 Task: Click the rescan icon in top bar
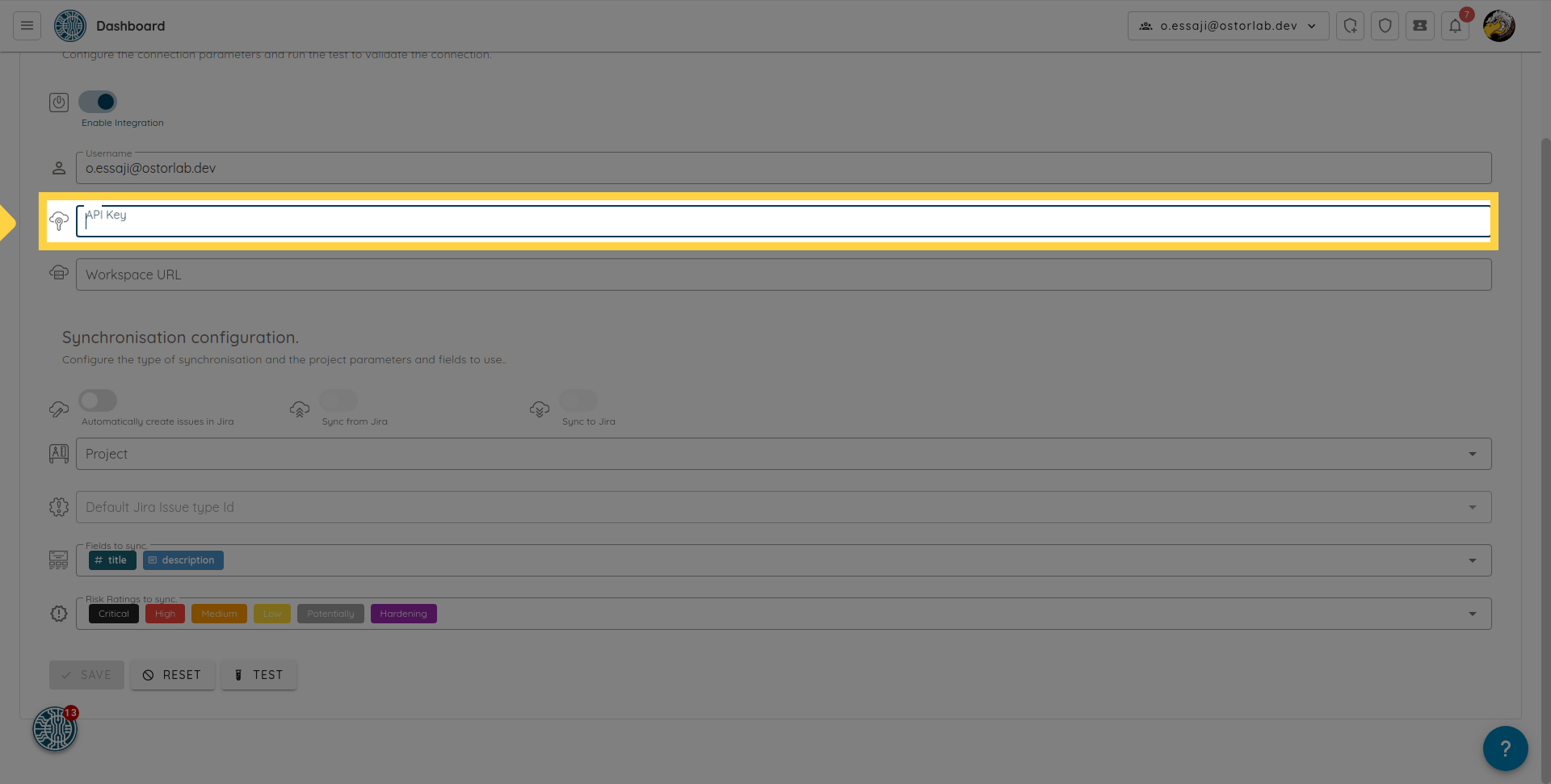tap(1350, 26)
